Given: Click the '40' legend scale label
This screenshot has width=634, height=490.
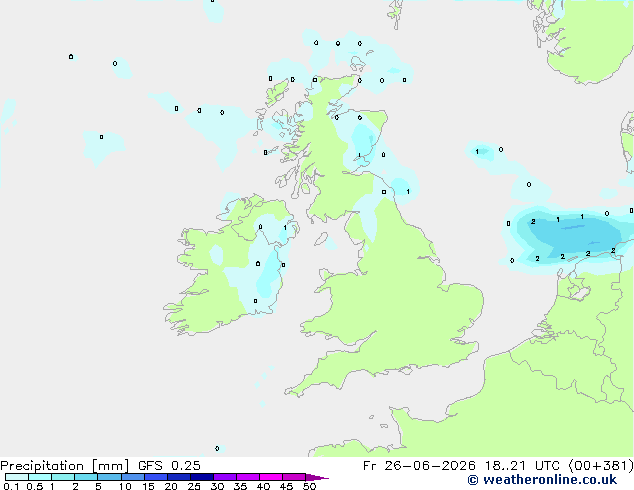Looking at the screenshot, I should pos(263,486).
